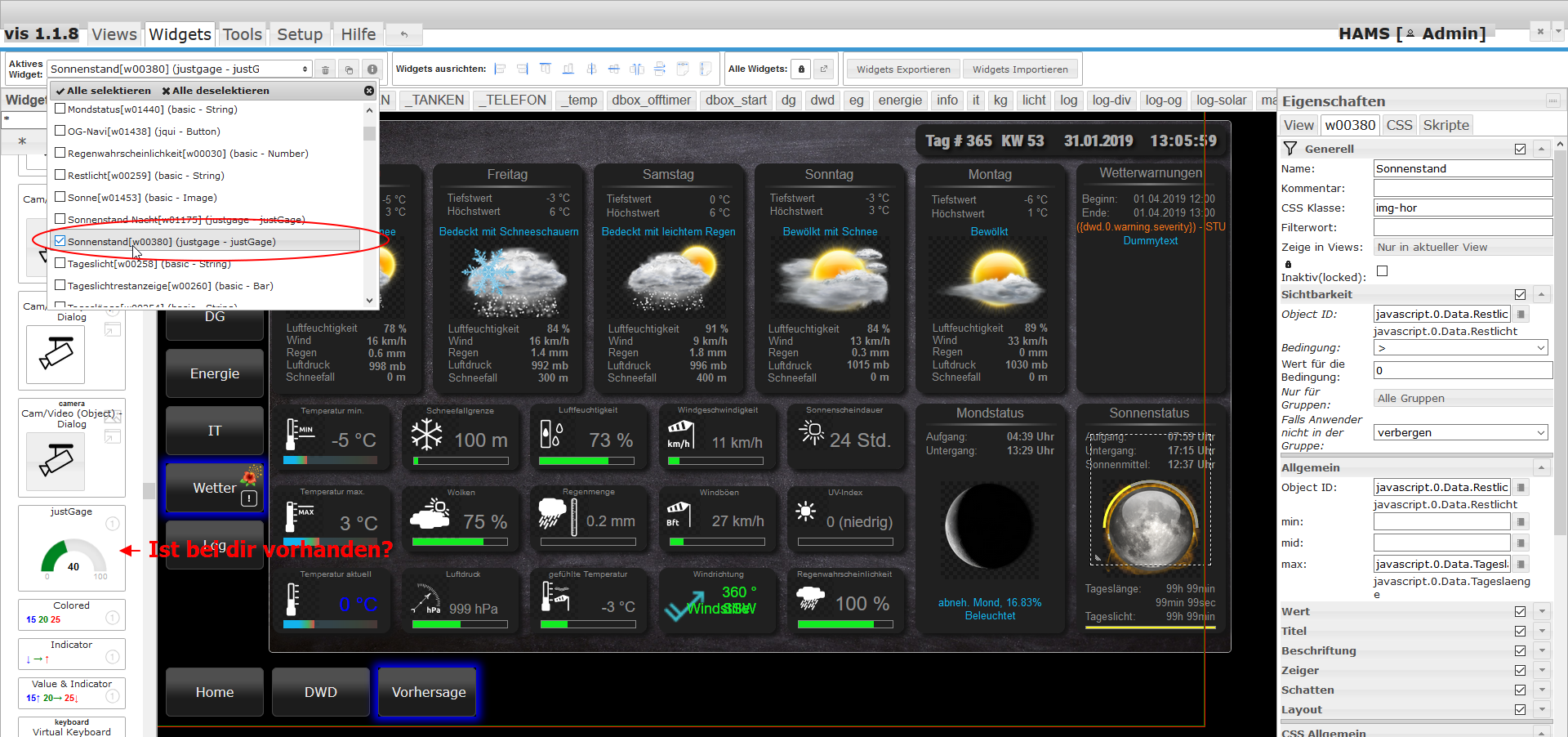Open the all-widgets external link icon

824,69
